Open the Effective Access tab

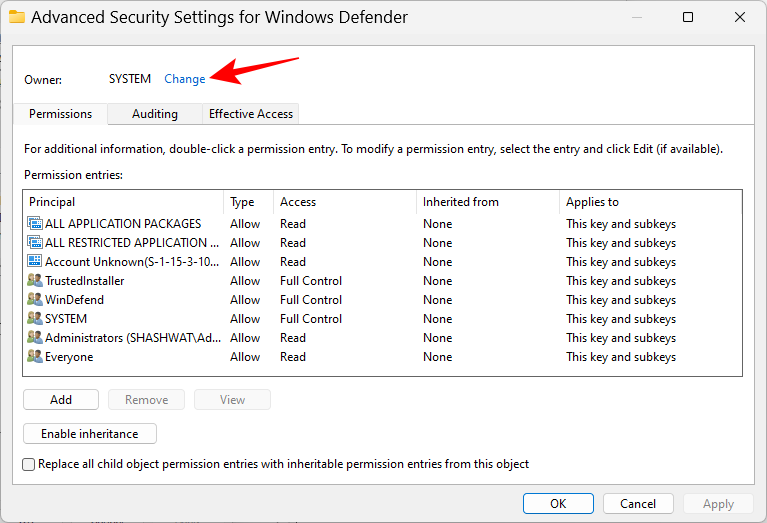tap(250, 114)
